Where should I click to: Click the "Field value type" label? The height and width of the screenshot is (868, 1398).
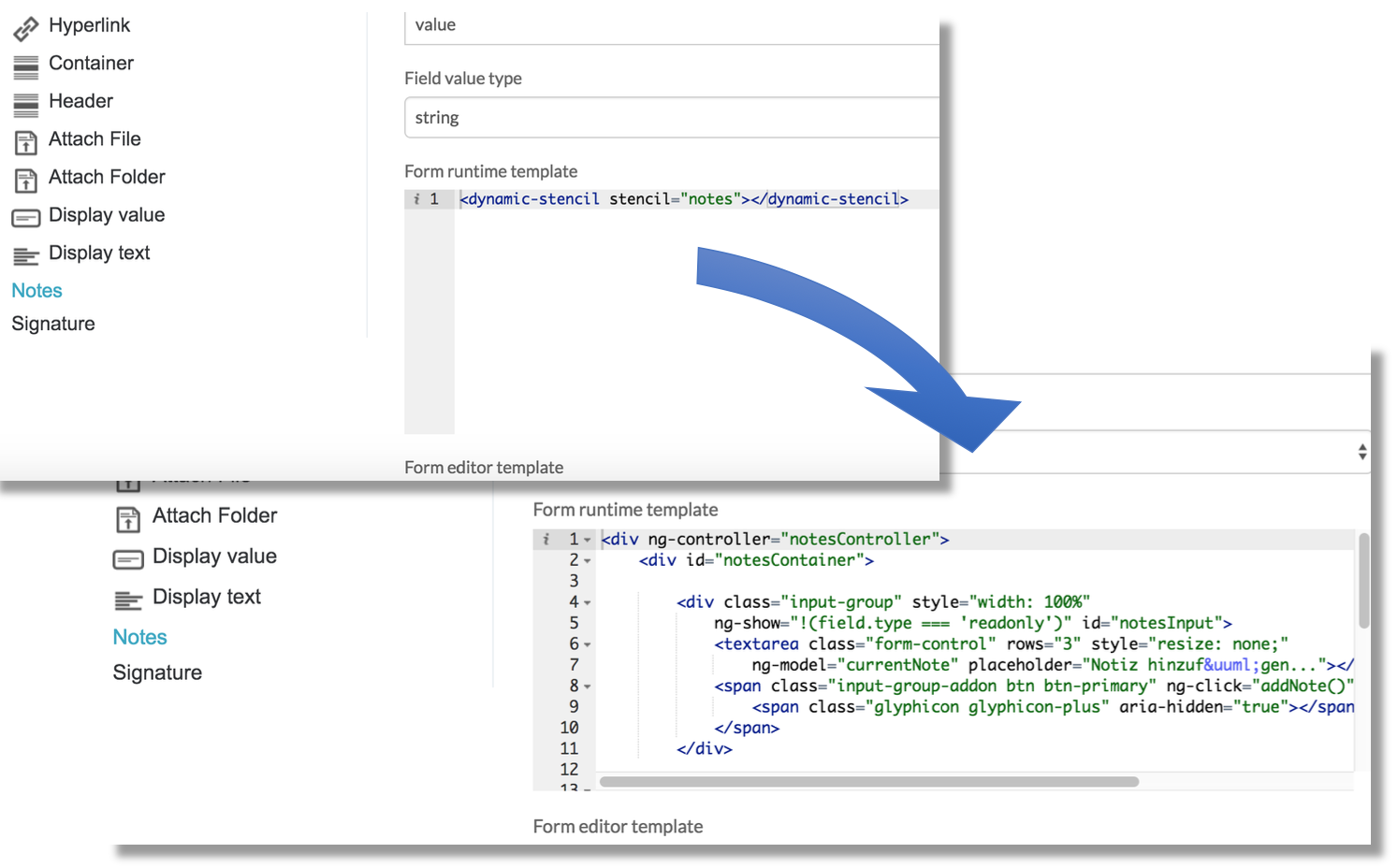(463, 79)
